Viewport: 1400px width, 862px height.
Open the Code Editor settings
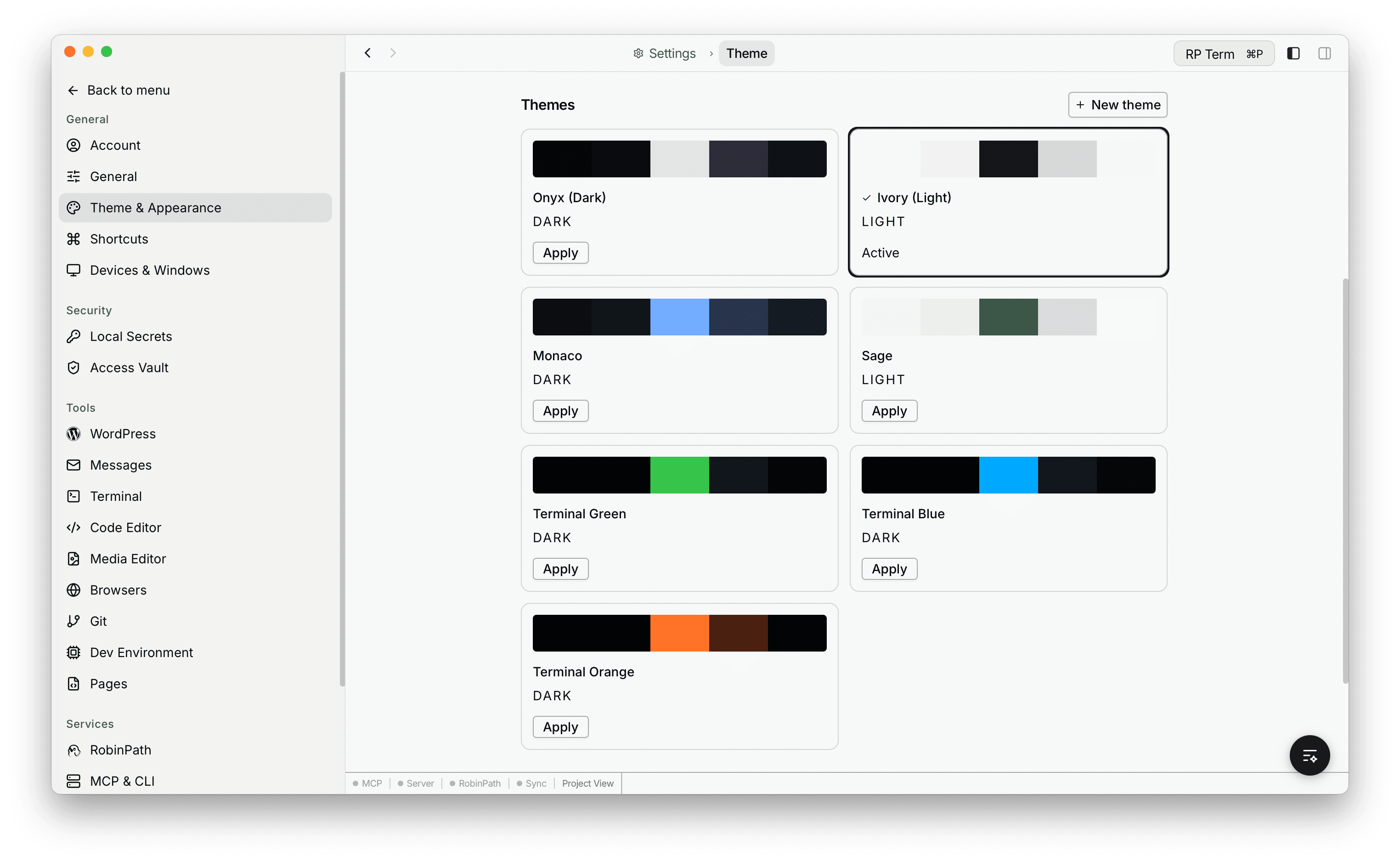point(125,527)
